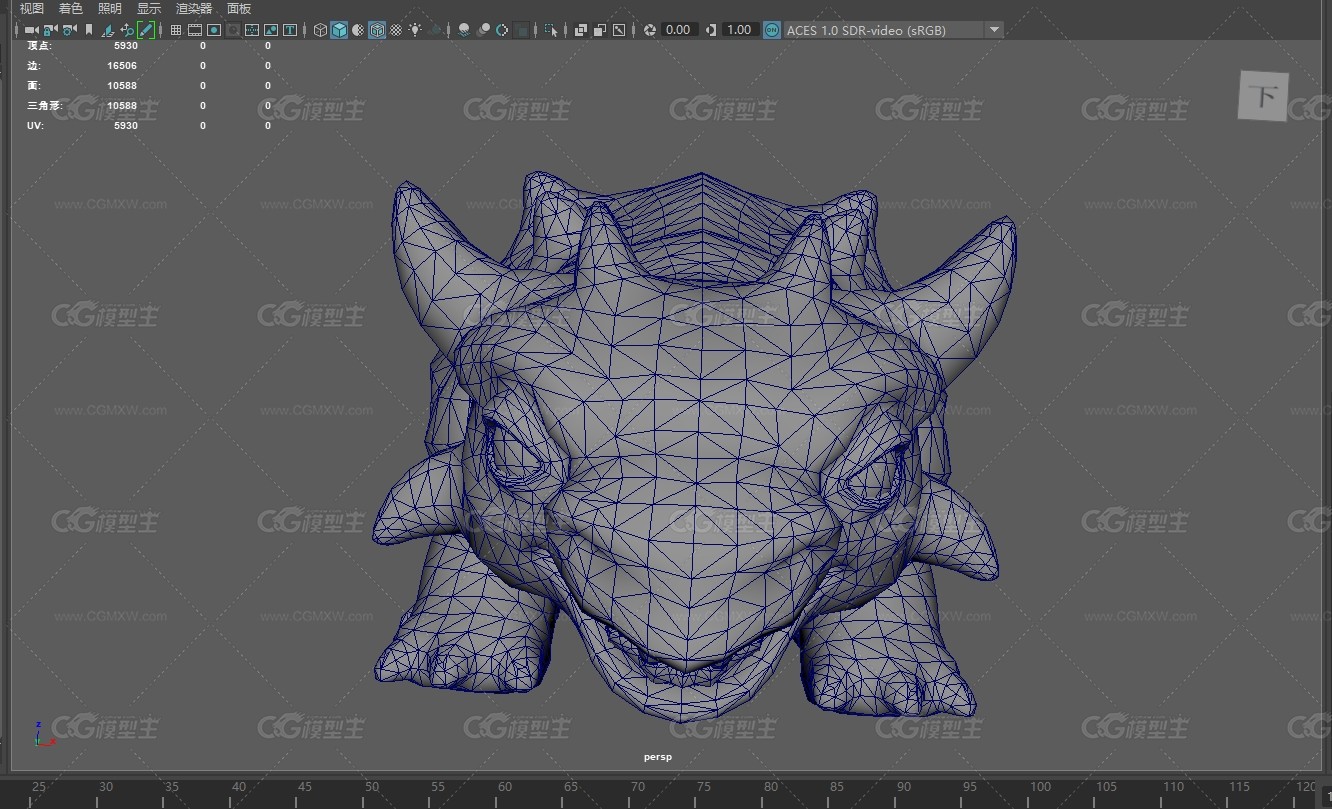1332x809 pixels.
Task: Toggle the Film Gate icon
Action: pyautogui.click(x=195, y=30)
